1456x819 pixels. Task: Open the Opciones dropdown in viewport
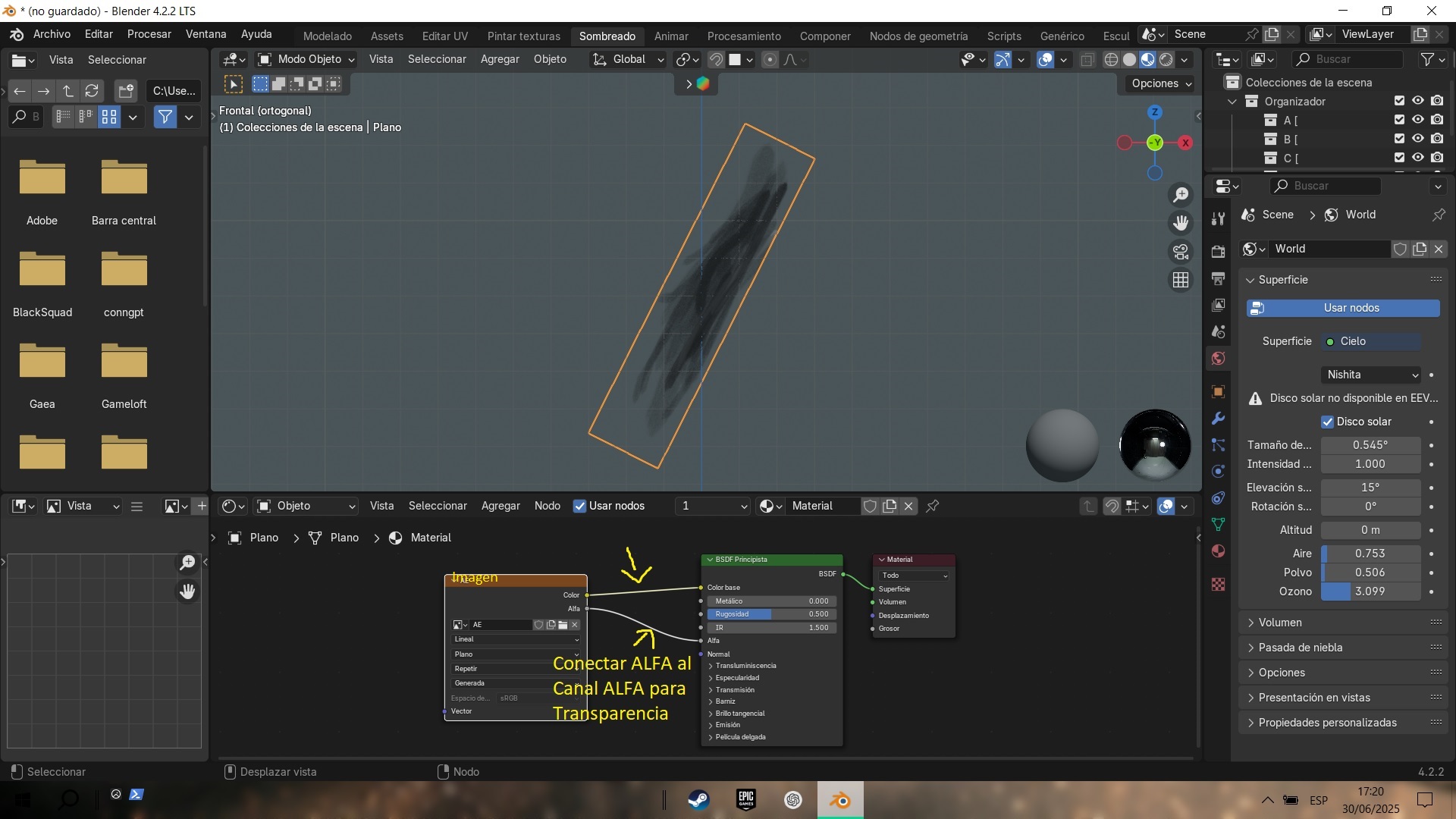click(1161, 83)
